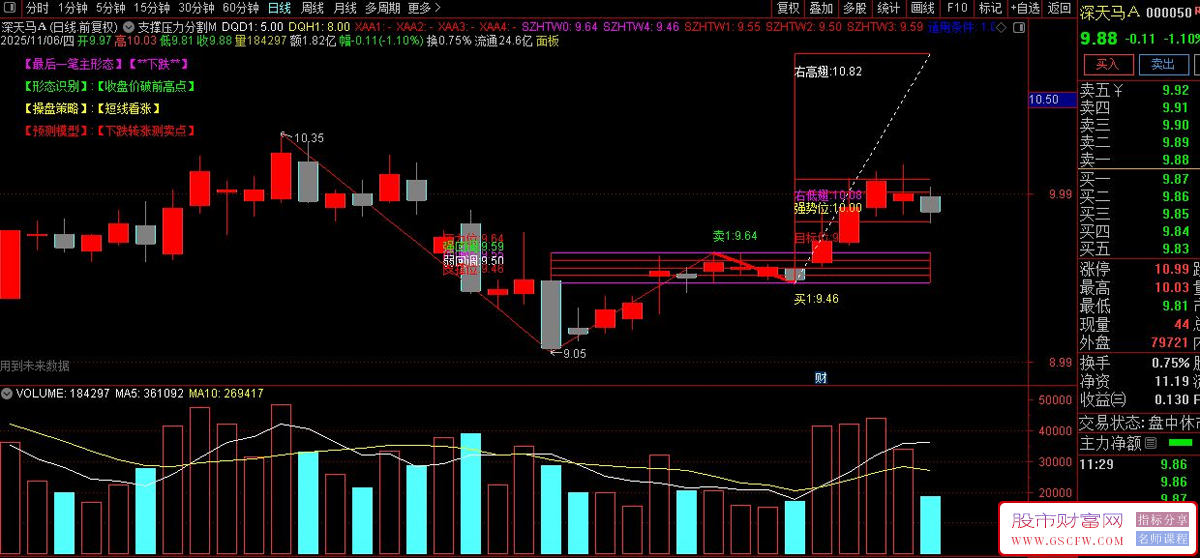Select the 60分钟 period tab

pyautogui.click(x=239, y=8)
